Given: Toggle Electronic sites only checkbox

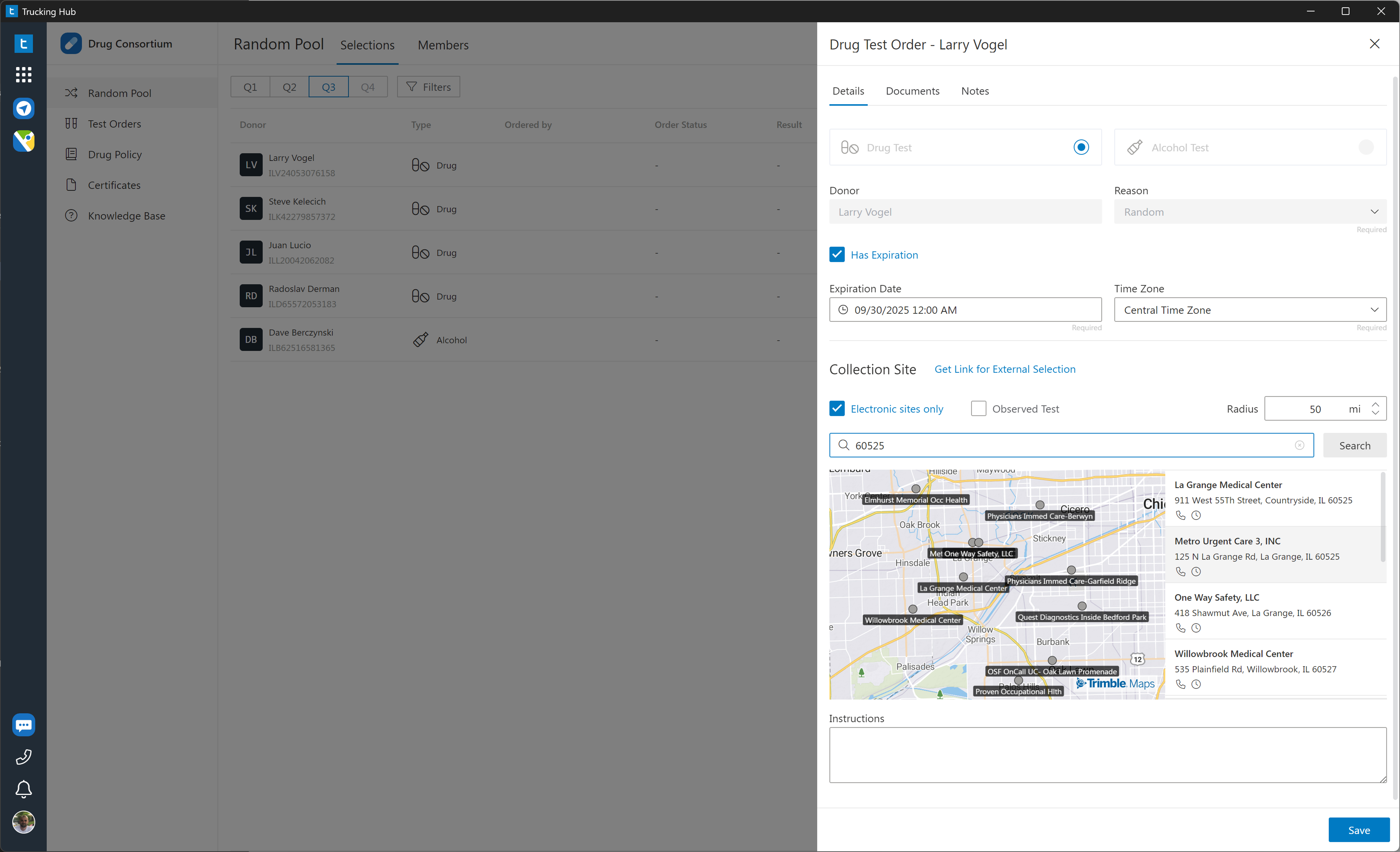Looking at the screenshot, I should coord(836,409).
